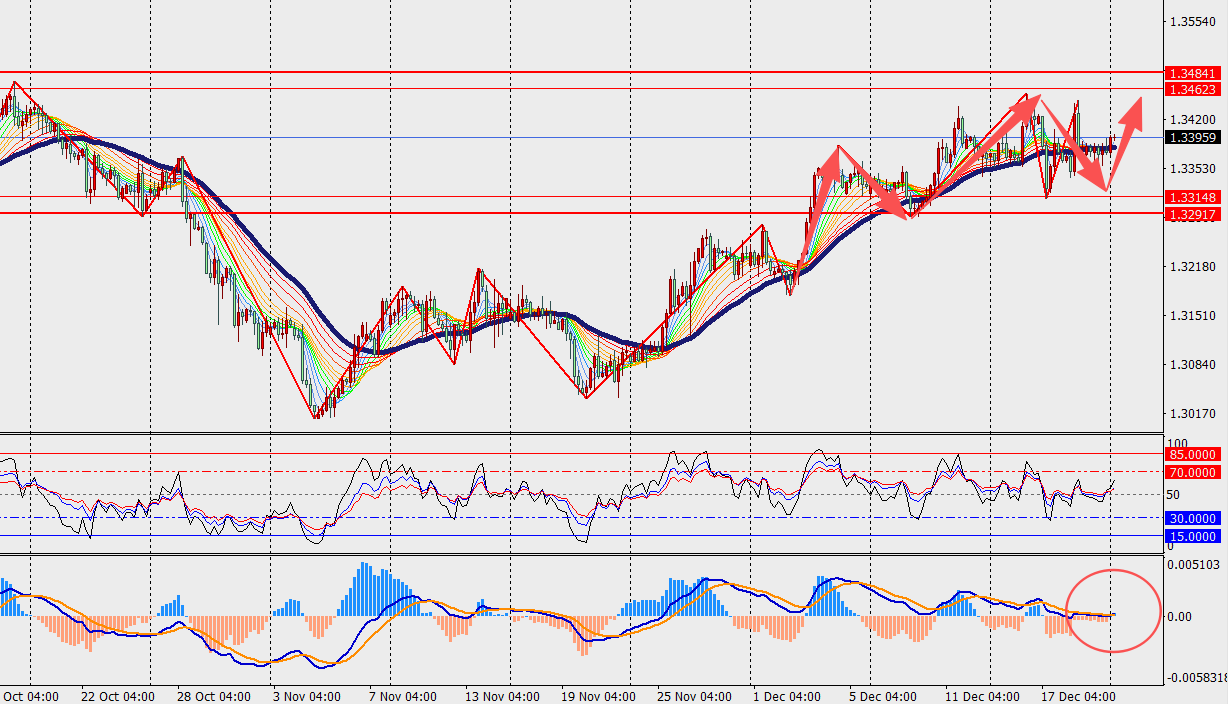1229x704 pixels.
Task: Select the 1.33148 support price label
Action: click(x=1192, y=197)
